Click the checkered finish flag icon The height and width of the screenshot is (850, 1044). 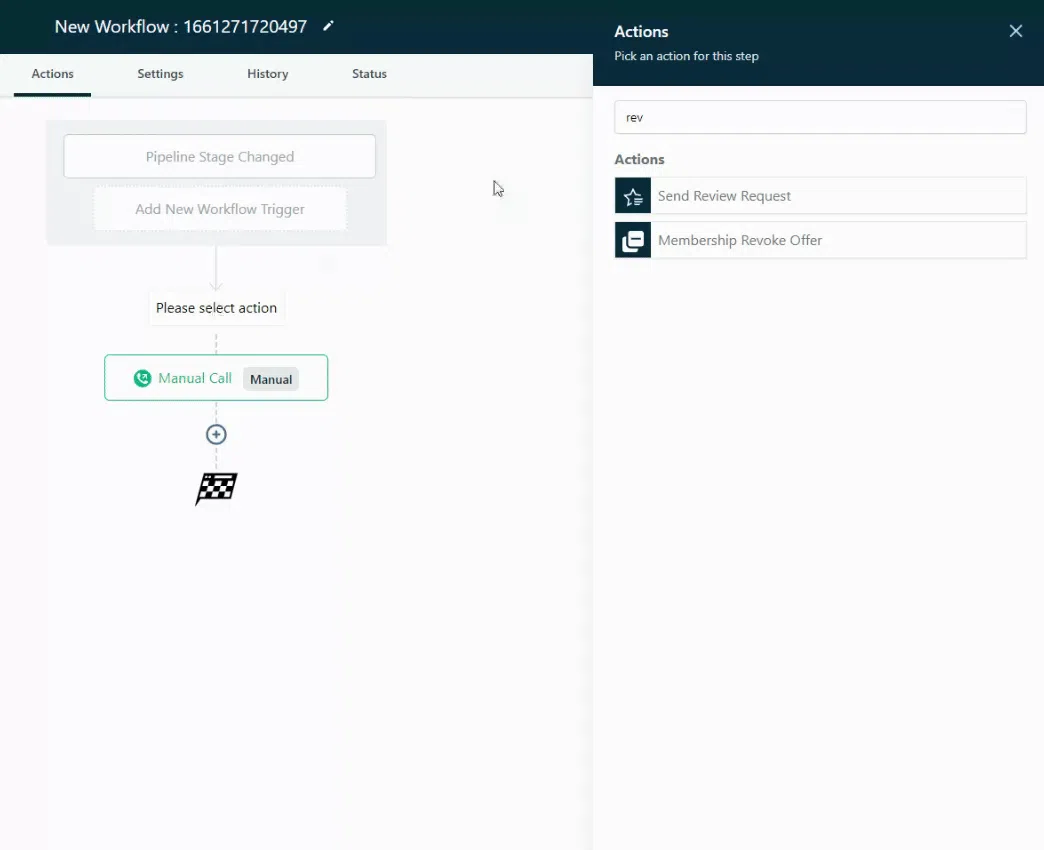click(216, 489)
